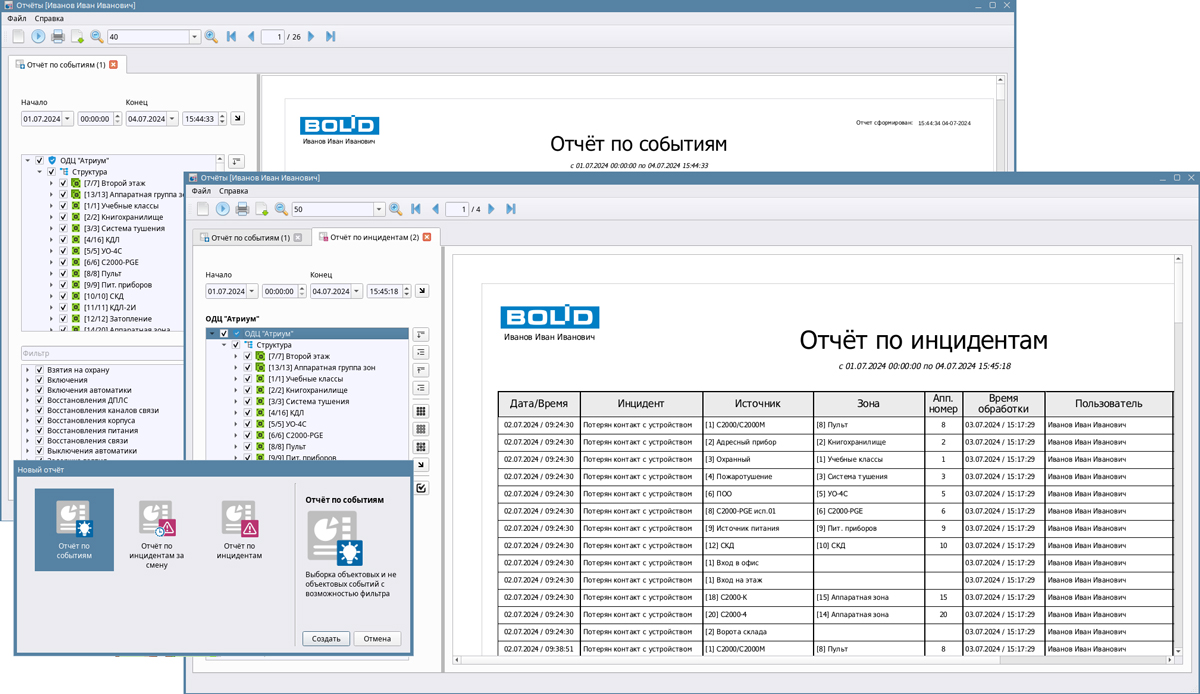Select the 'Отчёт по инцидентам за смену' report type
1200x694 pixels.
pos(156,529)
